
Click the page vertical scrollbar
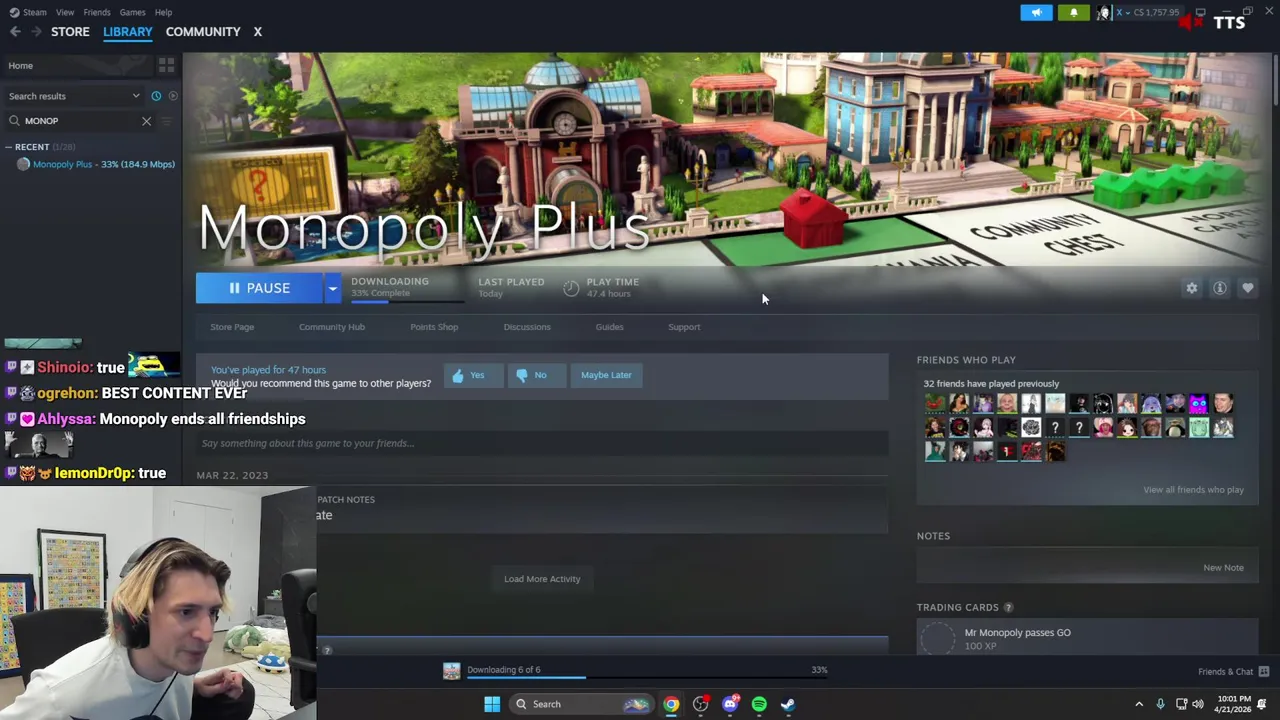(x=1275, y=80)
